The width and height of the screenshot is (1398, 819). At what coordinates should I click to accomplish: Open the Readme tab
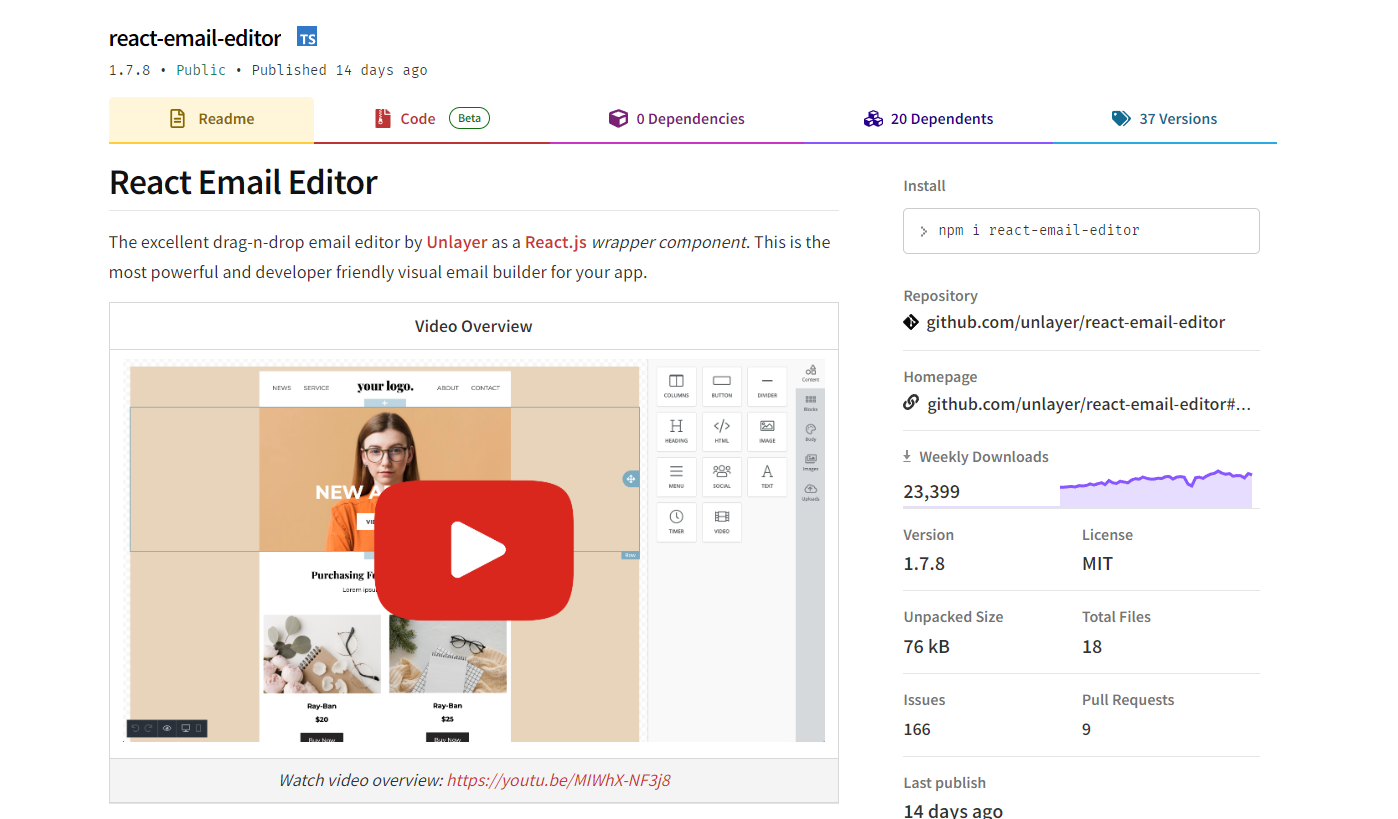coord(211,119)
